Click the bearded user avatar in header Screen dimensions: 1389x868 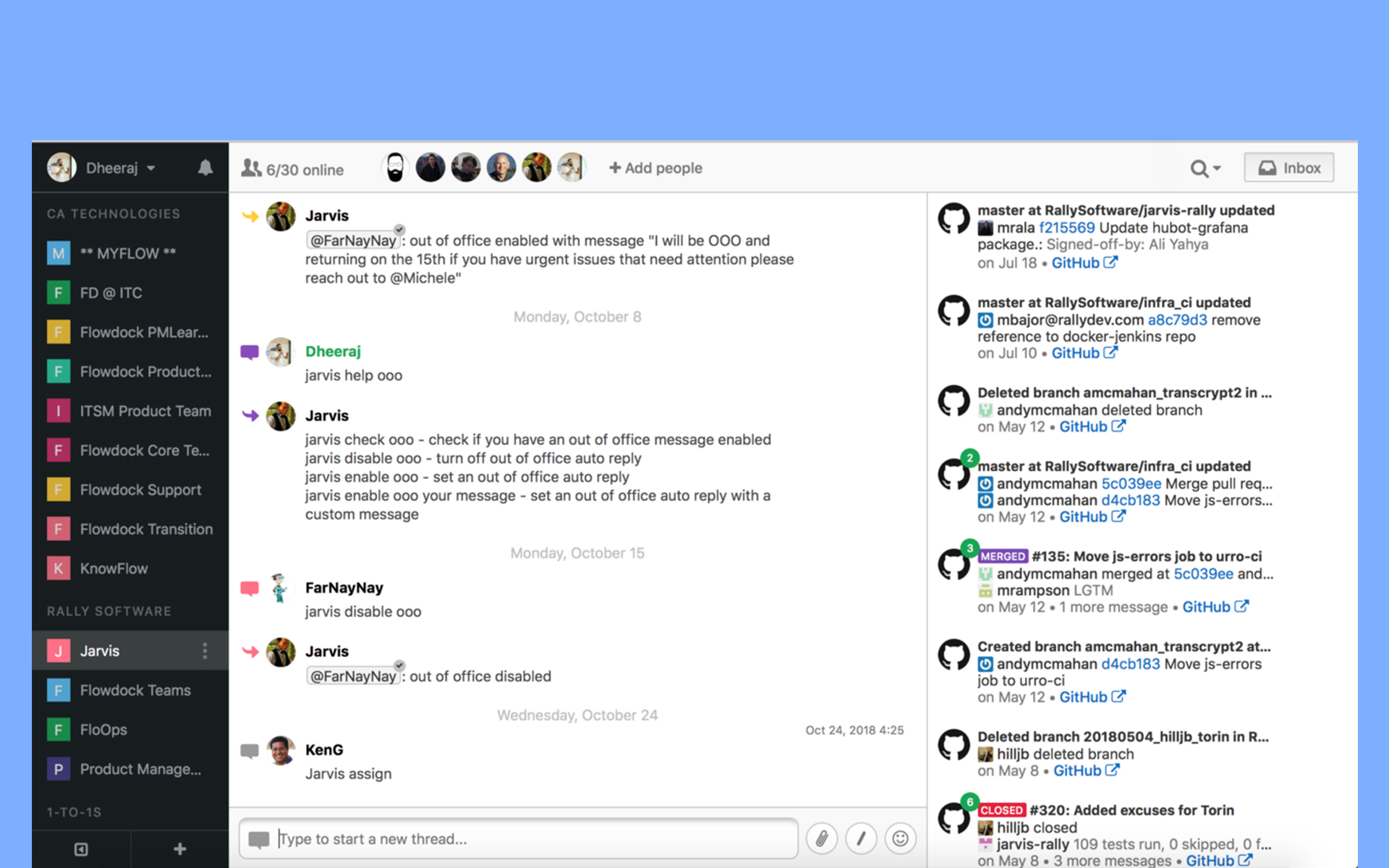[x=395, y=168]
